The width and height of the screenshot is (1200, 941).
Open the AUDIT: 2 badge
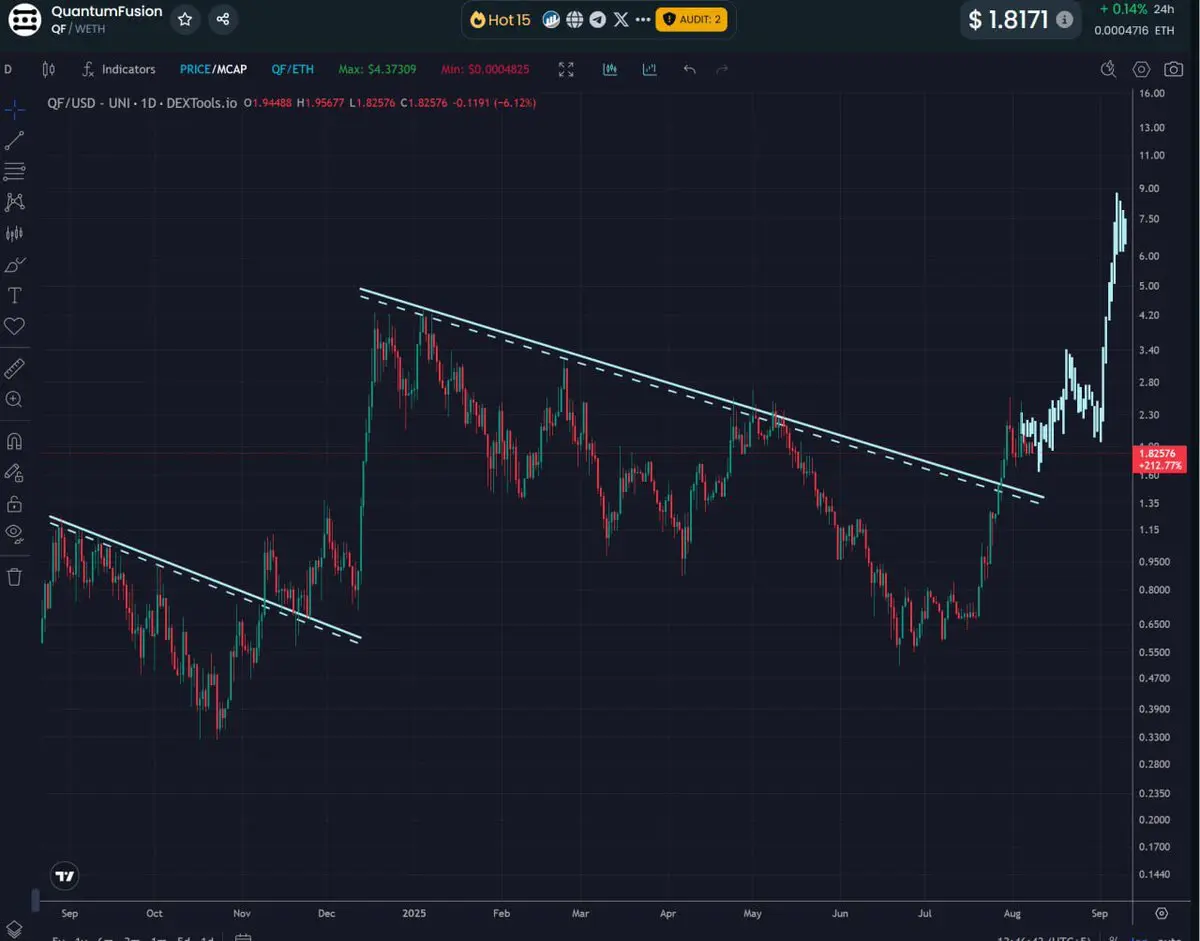(690, 19)
